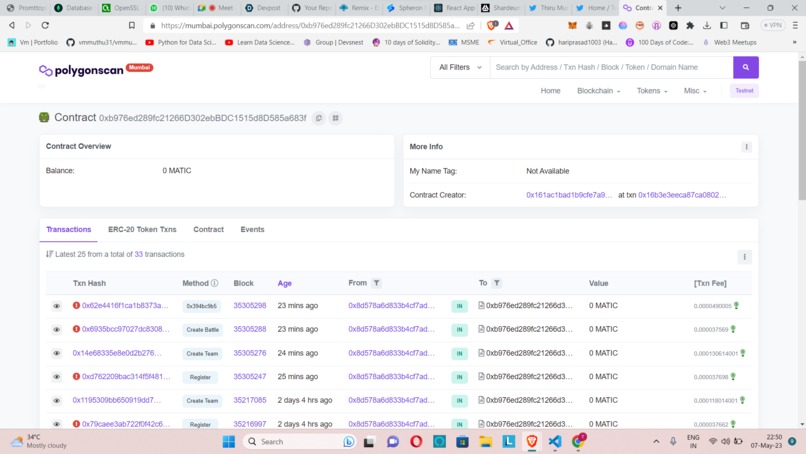Viewport: 806px width, 454px height.
Task: Show more bookmarks chevron
Action: 795,42
